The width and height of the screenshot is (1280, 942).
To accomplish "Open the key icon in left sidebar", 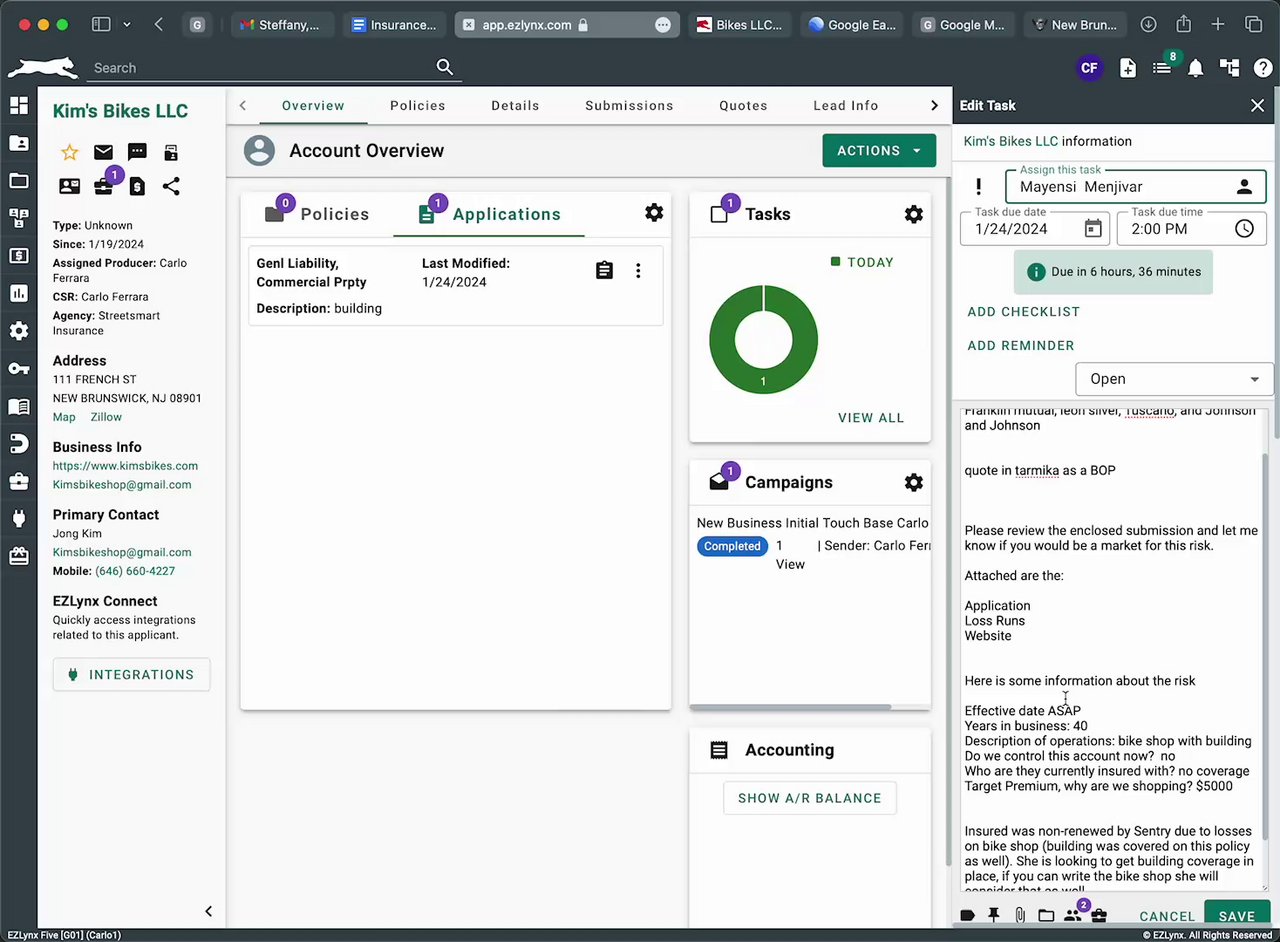I will [18, 369].
